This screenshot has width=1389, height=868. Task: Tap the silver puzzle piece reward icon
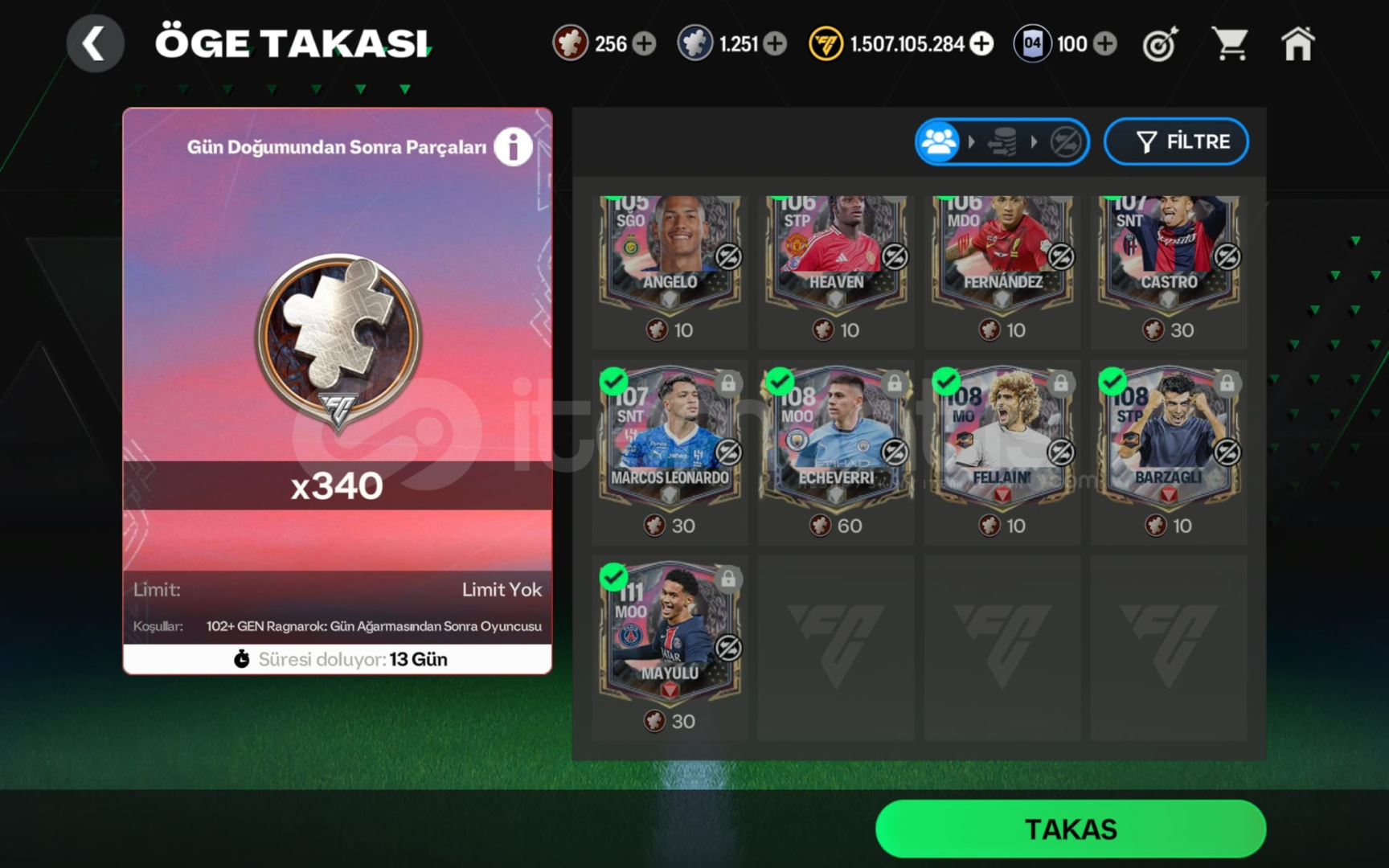pos(338,336)
